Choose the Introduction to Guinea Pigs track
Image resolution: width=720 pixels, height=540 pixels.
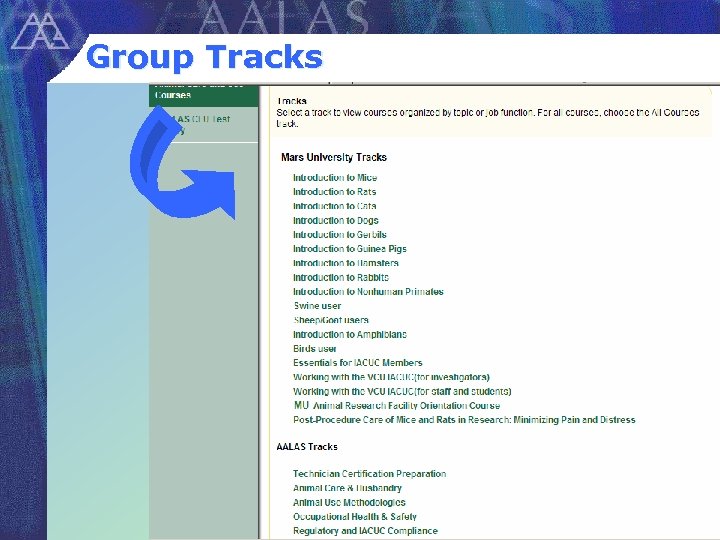pos(349,249)
